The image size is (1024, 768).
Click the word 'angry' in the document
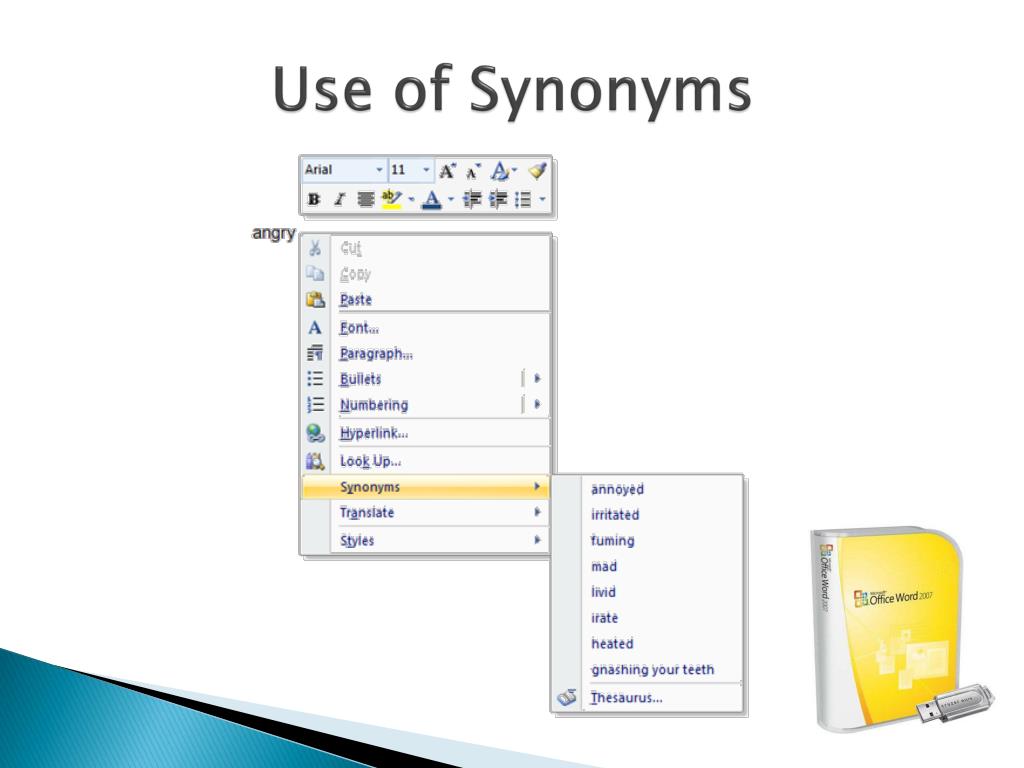click(274, 233)
